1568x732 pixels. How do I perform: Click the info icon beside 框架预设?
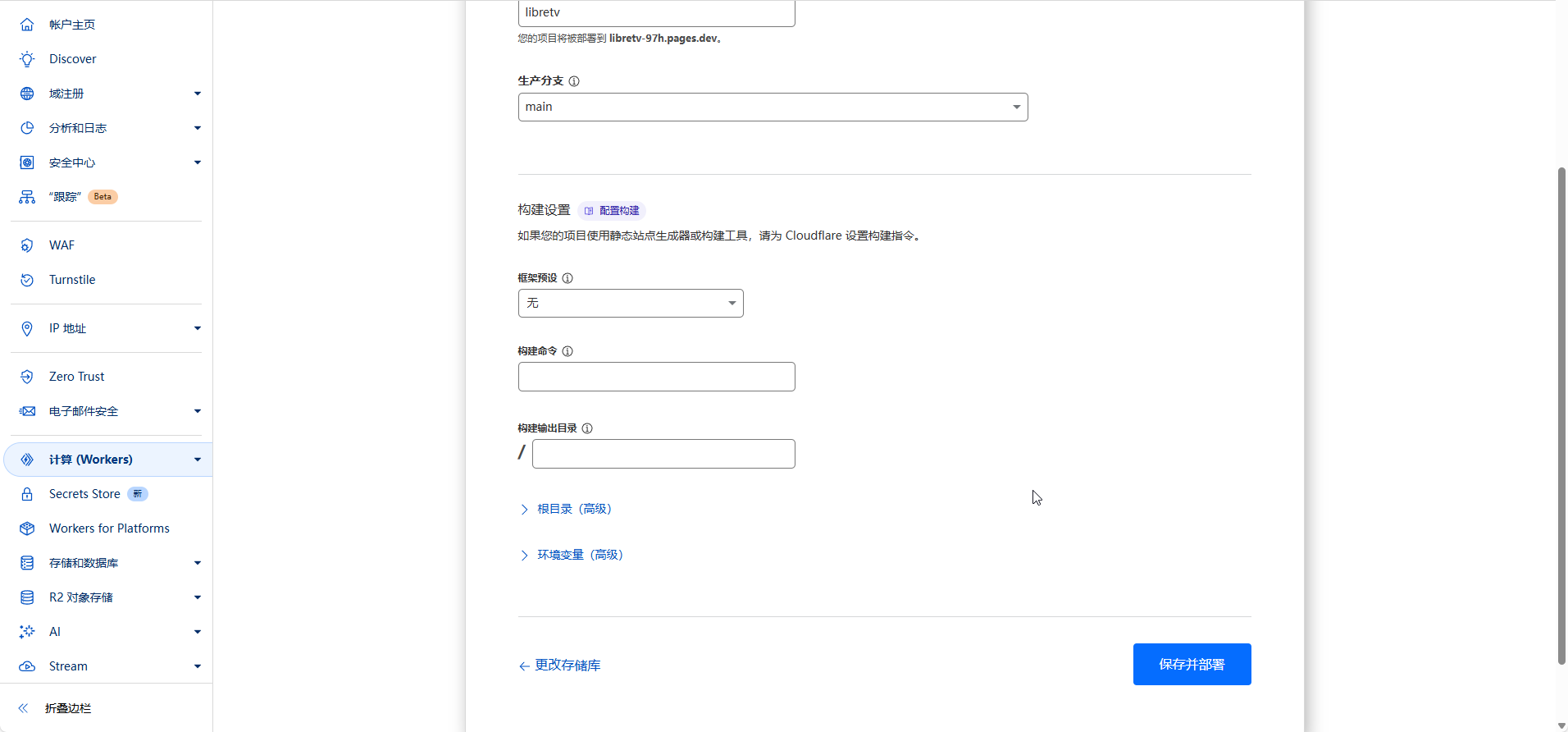[567, 278]
